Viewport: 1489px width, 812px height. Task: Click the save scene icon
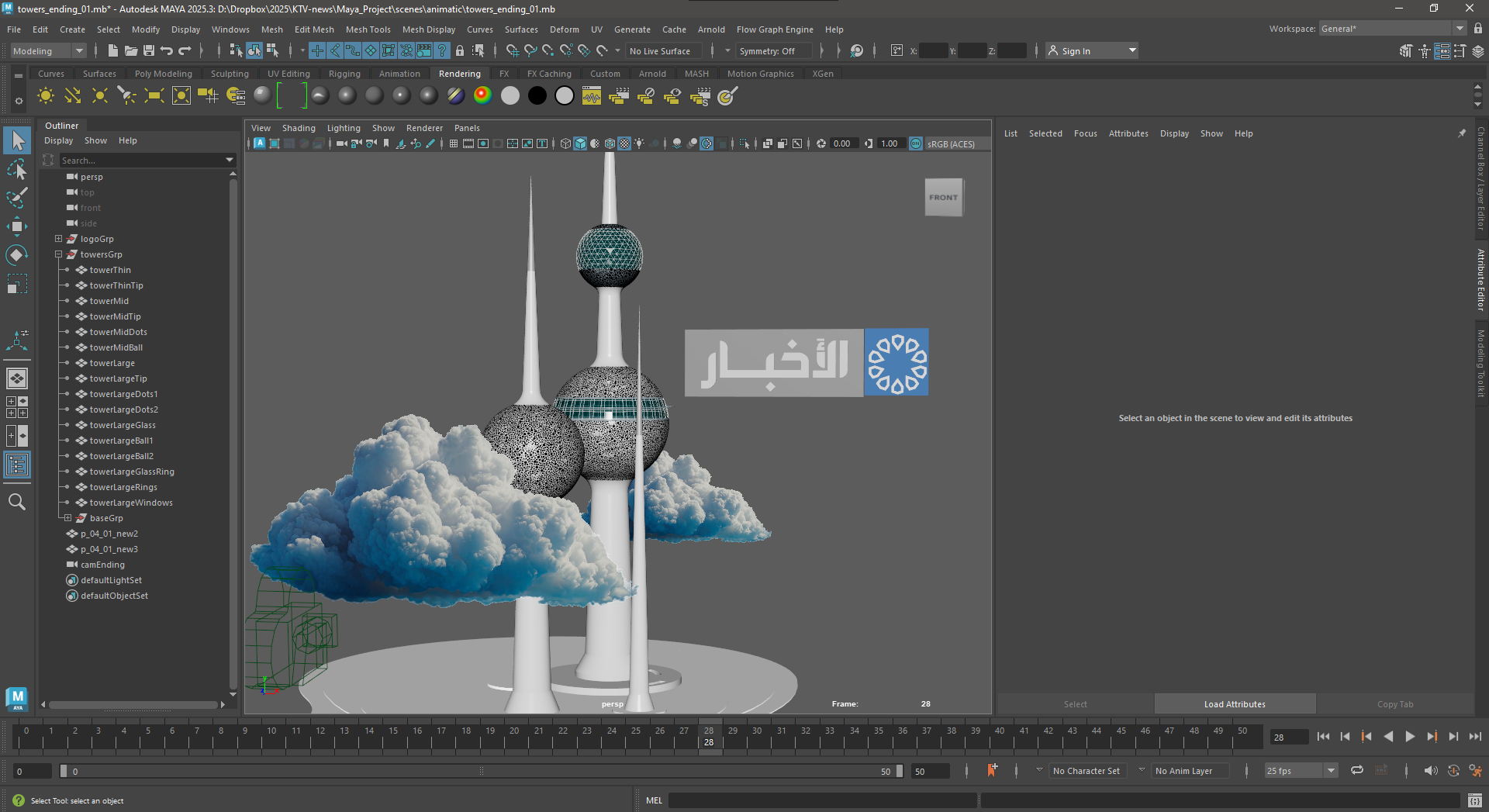148,50
